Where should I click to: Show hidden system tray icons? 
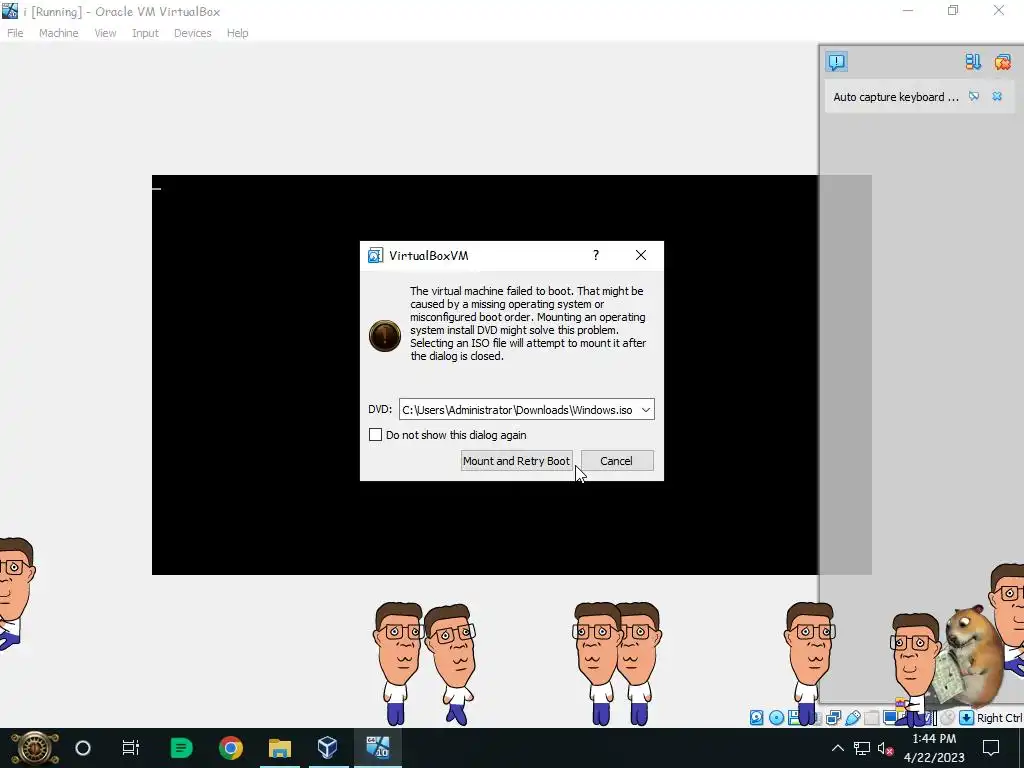[x=837, y=748]
